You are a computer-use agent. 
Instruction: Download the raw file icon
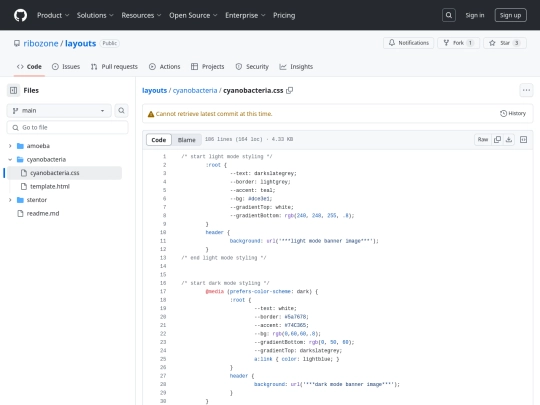point(509,139)
